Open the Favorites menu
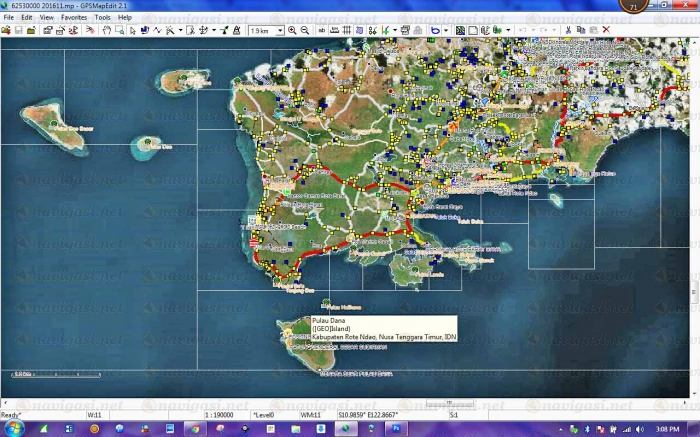This screenshot has width=700, height=437. coord(73,17)
